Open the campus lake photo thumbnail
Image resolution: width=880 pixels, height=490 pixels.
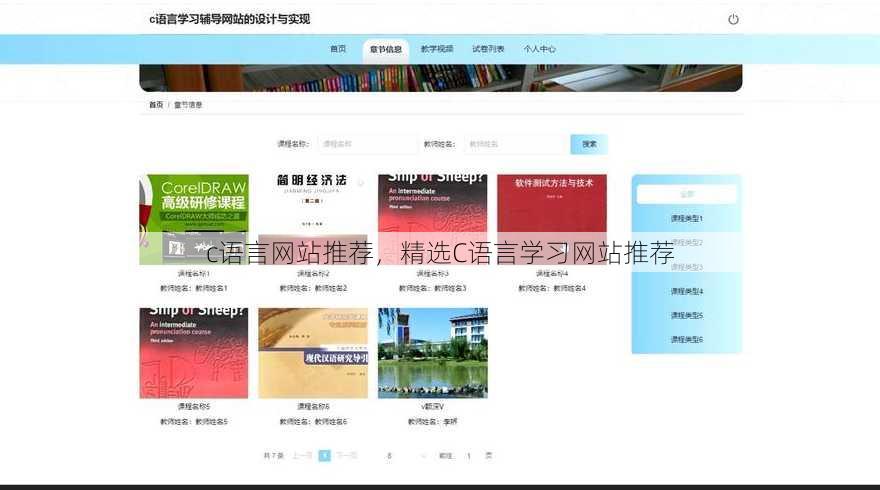432,353
